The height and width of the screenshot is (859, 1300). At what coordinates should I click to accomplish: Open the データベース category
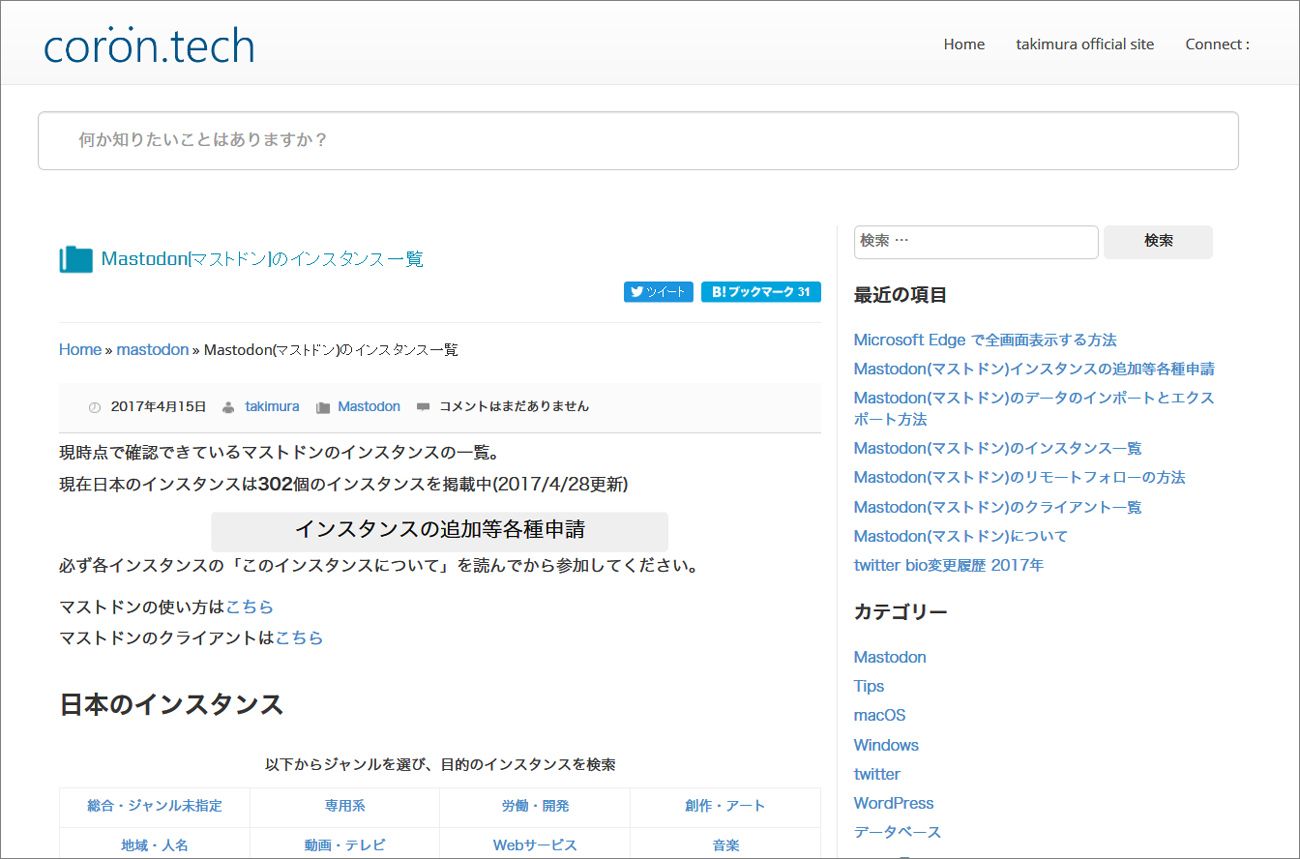click(x=897, y=832)
